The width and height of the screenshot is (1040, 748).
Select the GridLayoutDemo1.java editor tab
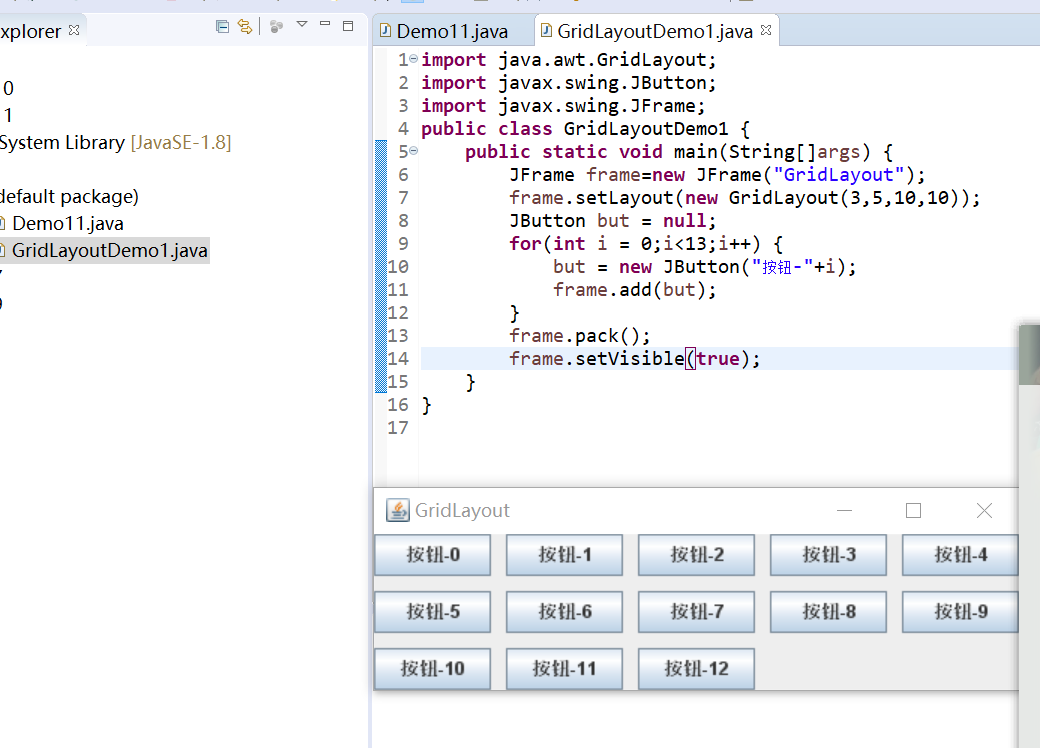click(653, 32)
